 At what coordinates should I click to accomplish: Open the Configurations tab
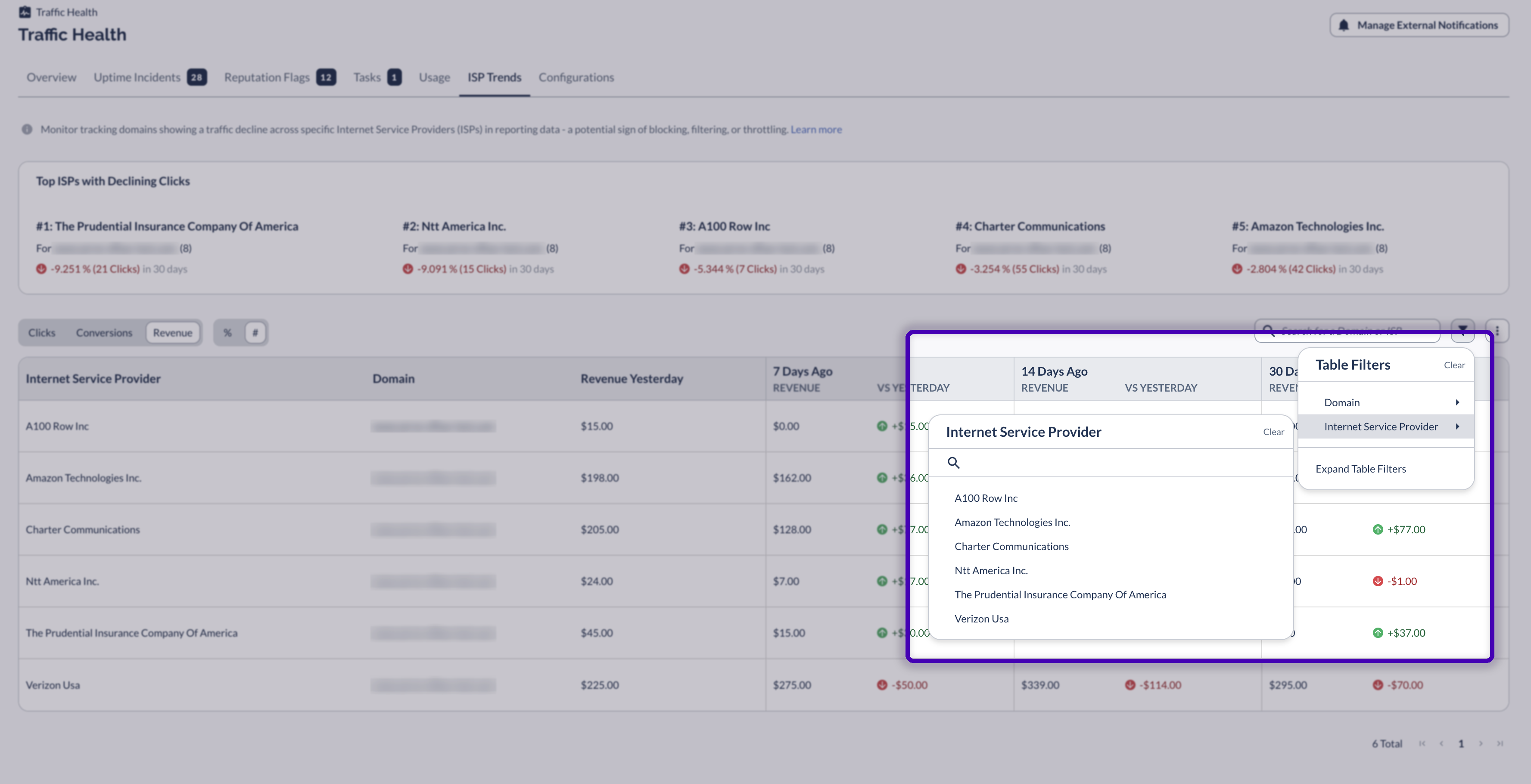576,77
